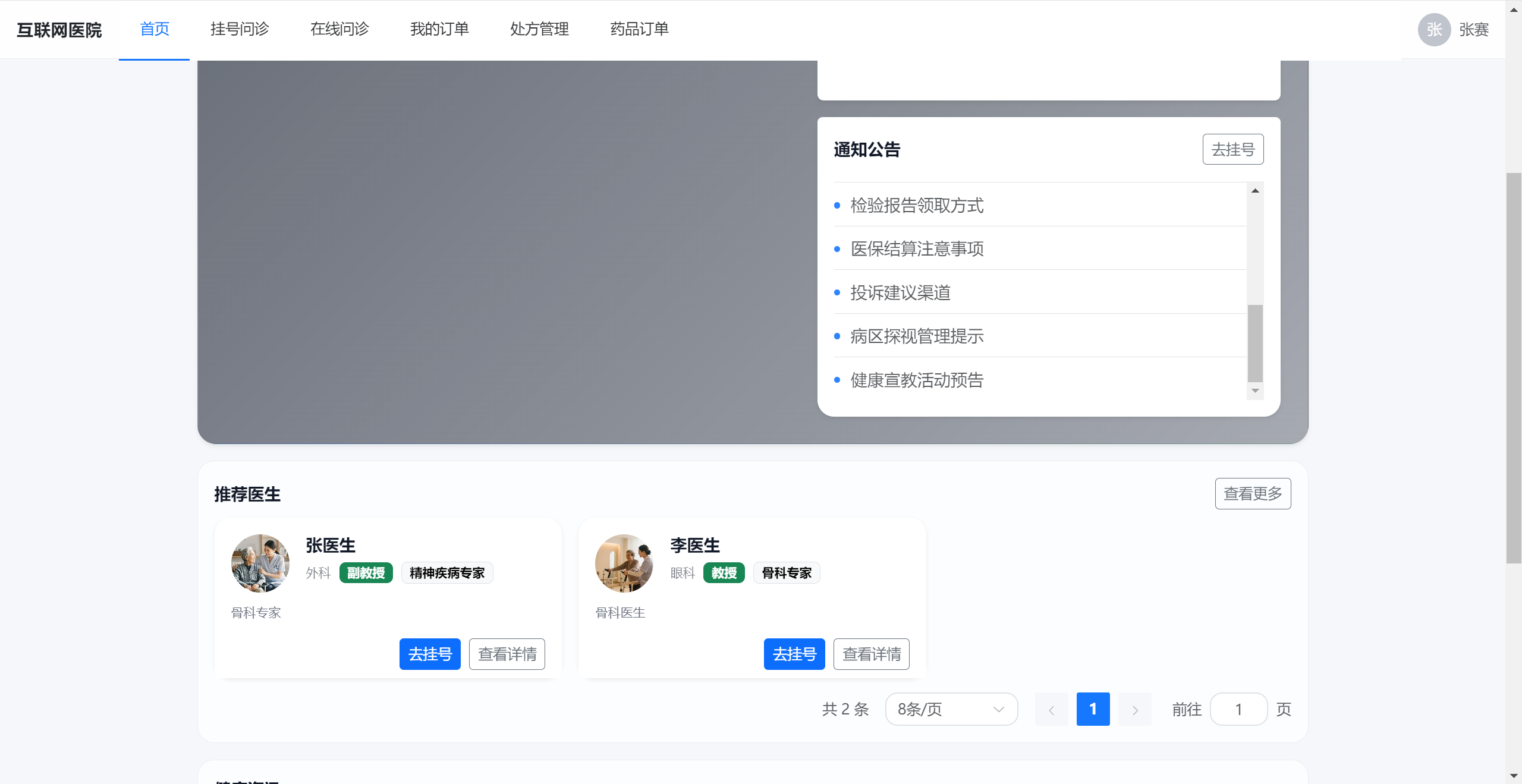1522x784 pixels.
Task: Click previous page arrow in pagination
Action: coord(1051,709)
